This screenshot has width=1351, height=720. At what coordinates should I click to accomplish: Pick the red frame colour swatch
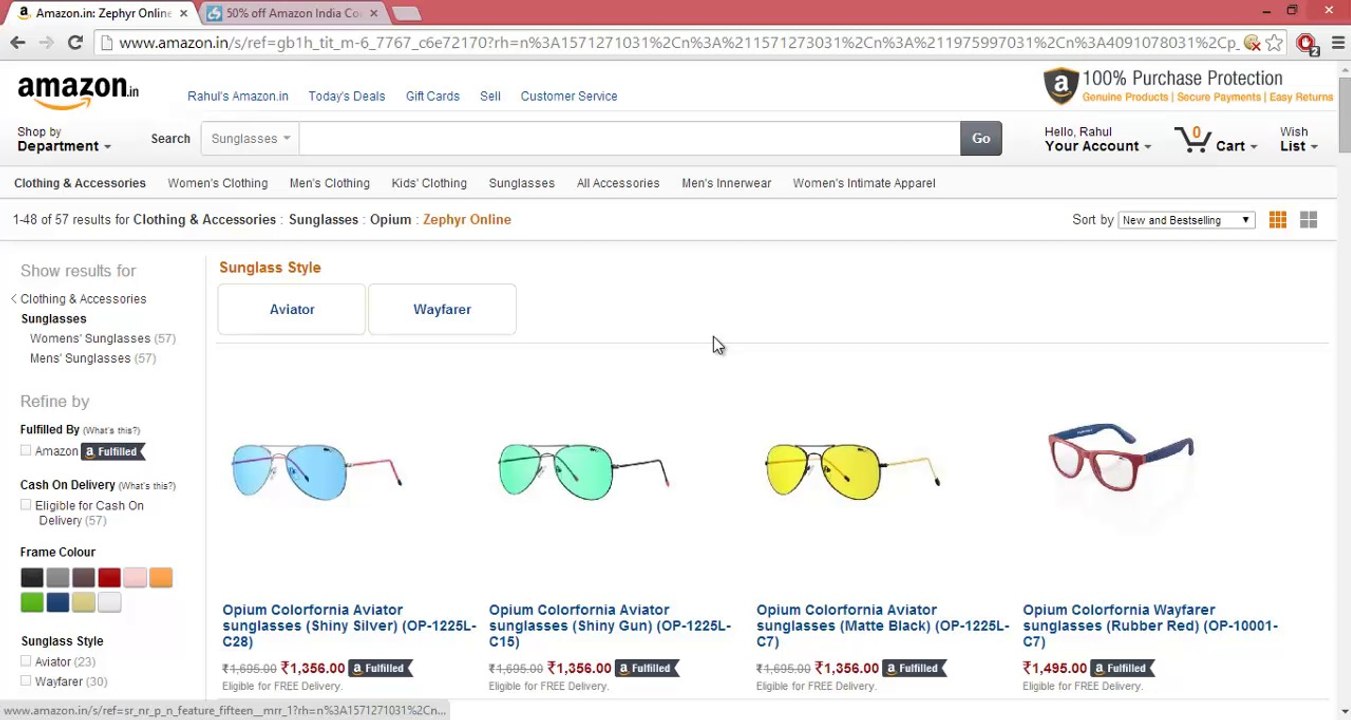[x=109, y=577]
